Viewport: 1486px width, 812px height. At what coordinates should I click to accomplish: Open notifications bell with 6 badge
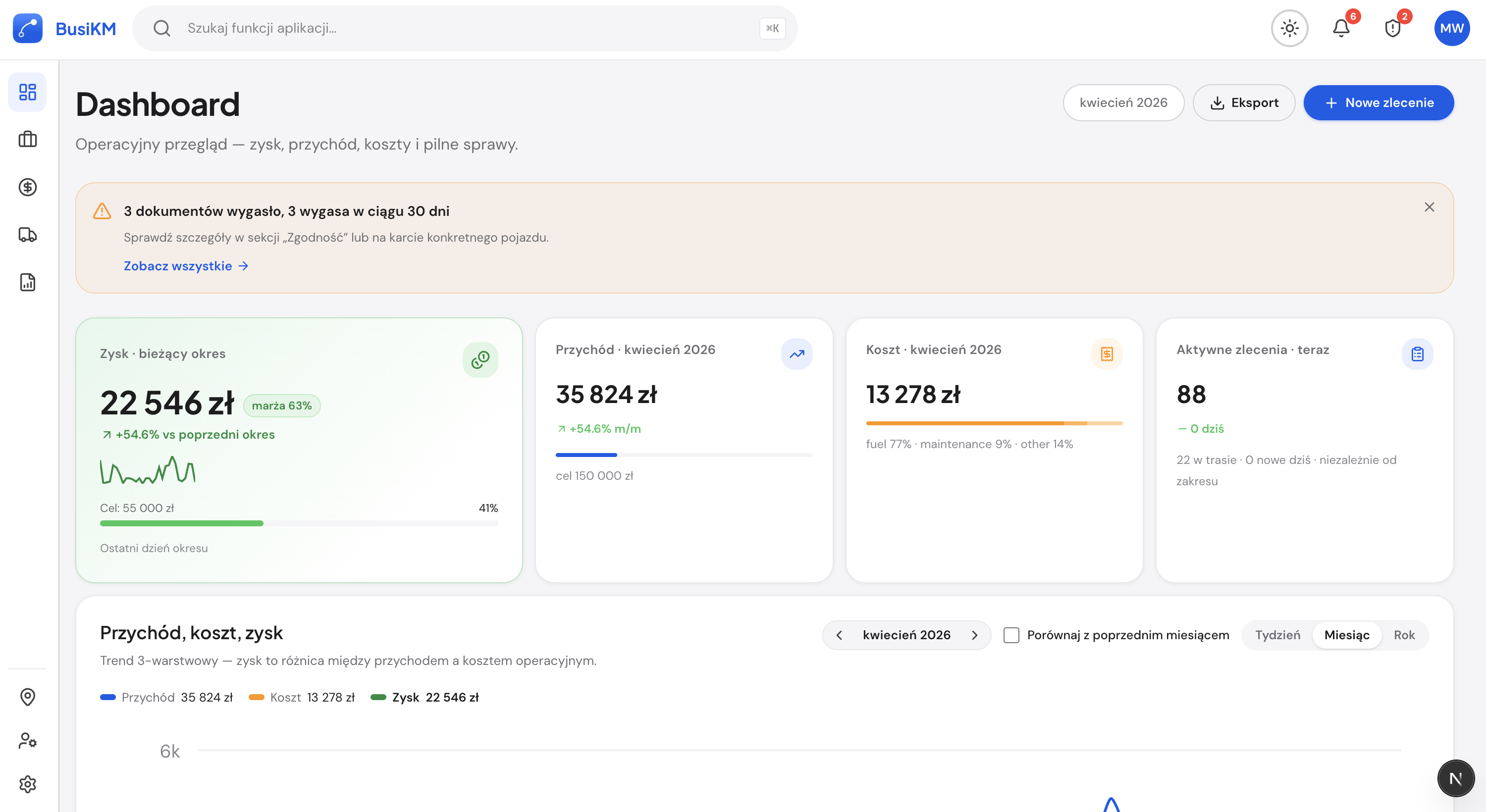1341,28
